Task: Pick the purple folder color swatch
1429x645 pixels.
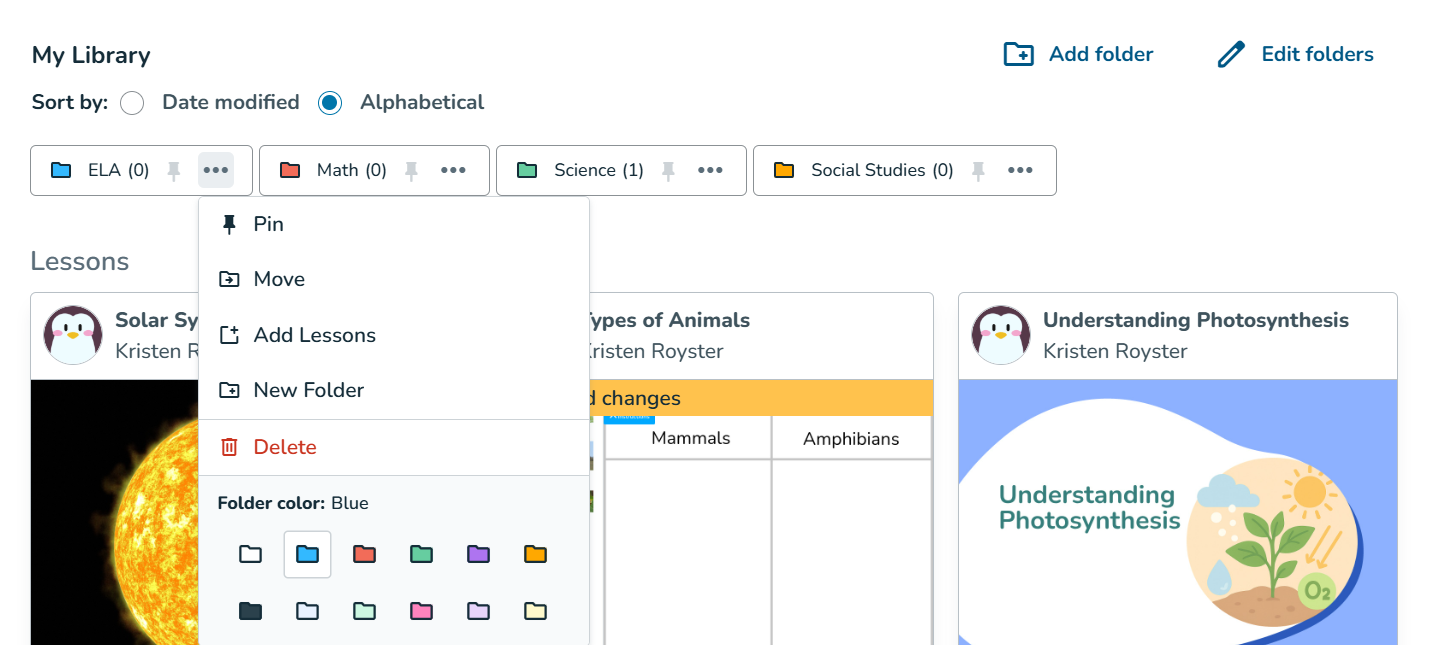Action: click(478, 554)
